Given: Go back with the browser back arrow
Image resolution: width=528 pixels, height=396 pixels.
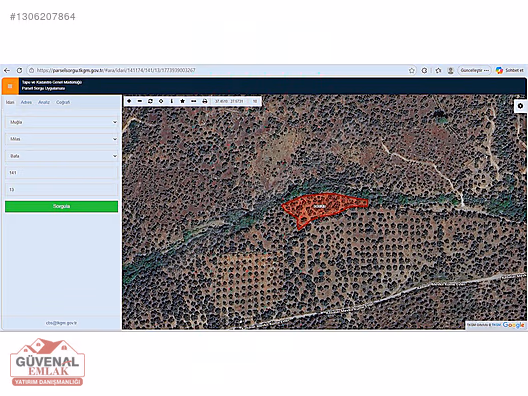Looking at the screenshot, I should (x=7, y=70).
